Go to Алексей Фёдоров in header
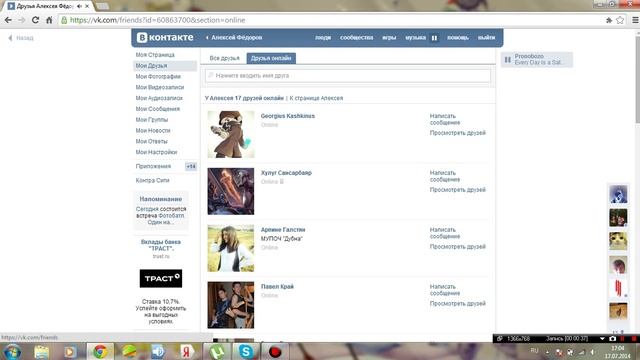This screenshot has height=360, width=640. click(237, 38)
